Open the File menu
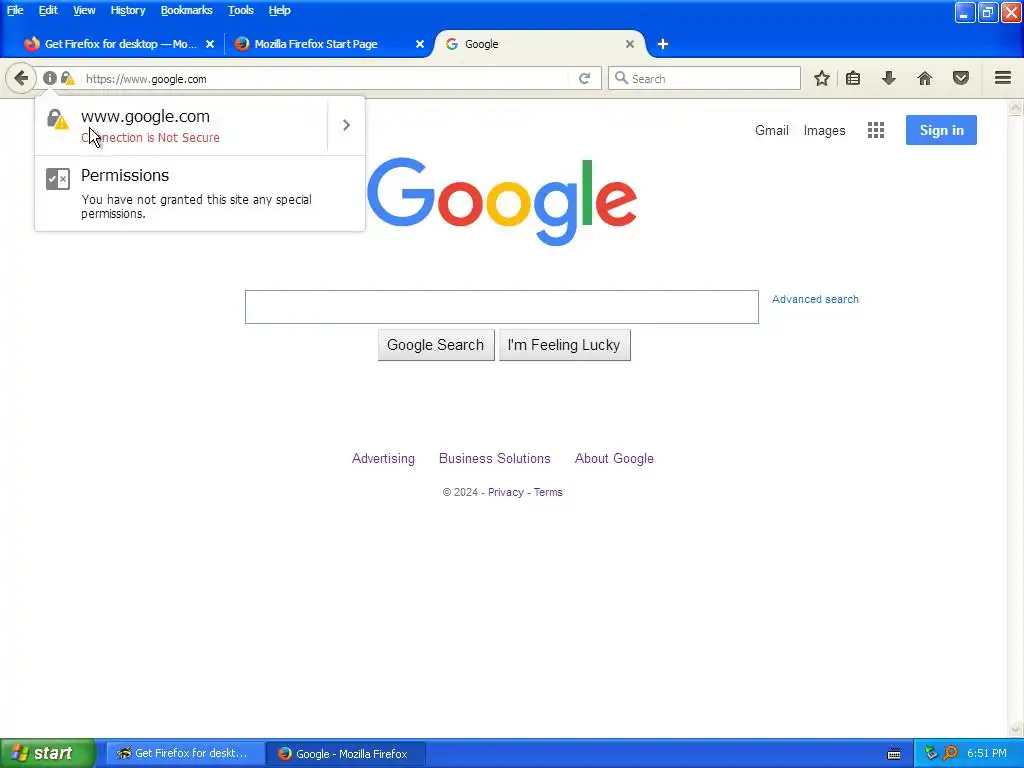The image size is (1024, 768). [15, 10]
